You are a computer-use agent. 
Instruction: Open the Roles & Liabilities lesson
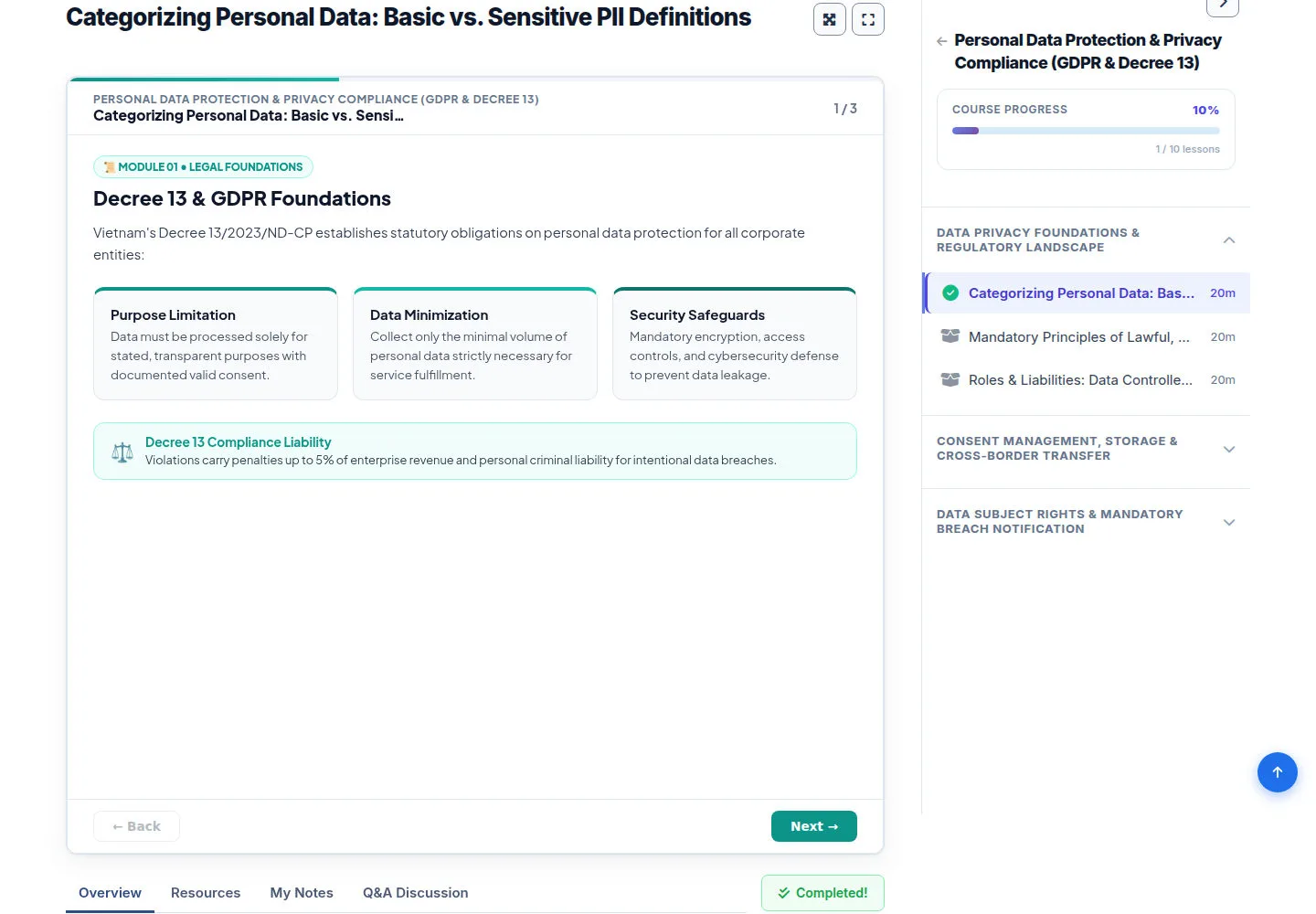[x=1087, y=379]
